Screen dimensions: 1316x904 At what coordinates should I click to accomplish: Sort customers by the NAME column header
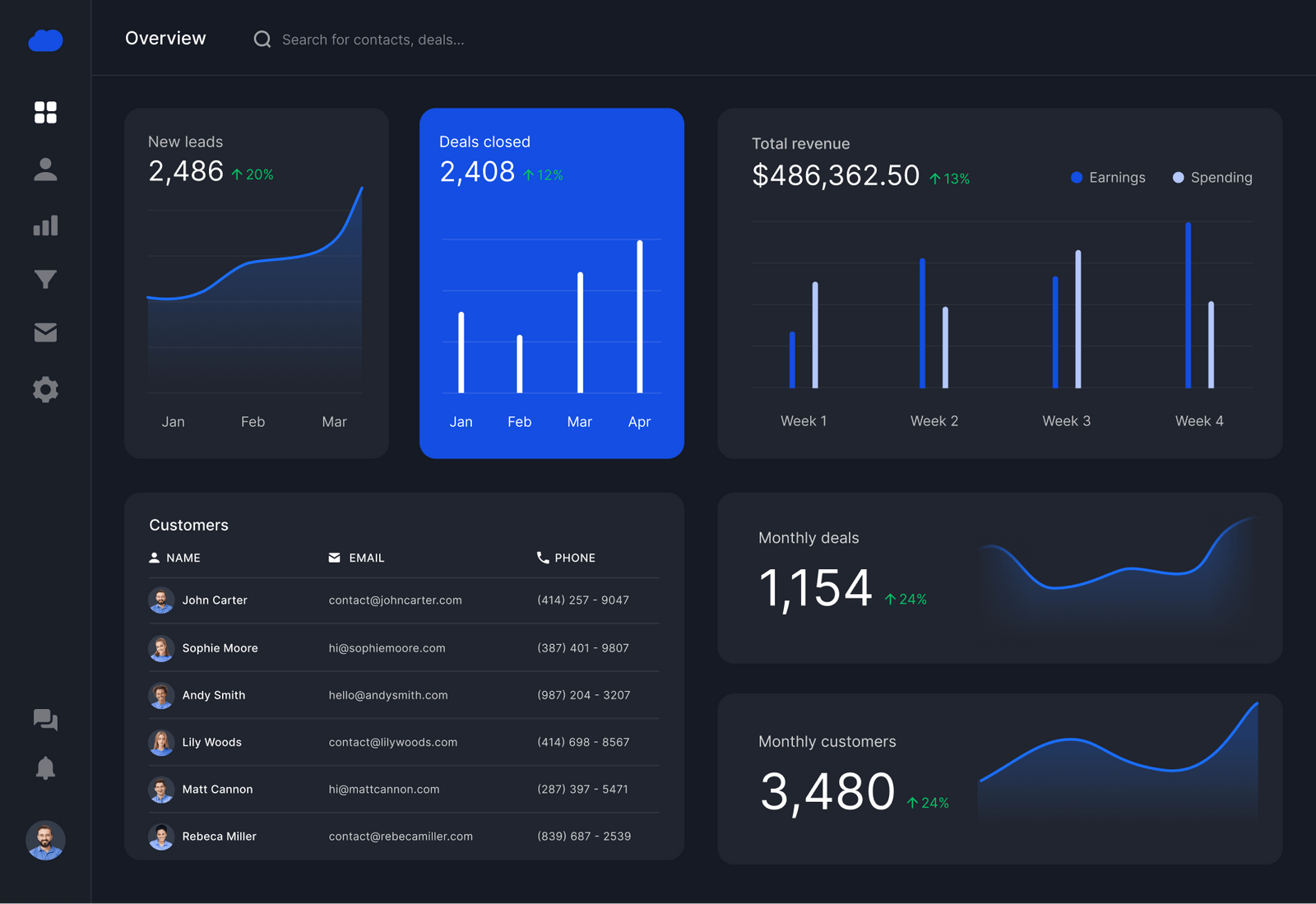point(183,558)
